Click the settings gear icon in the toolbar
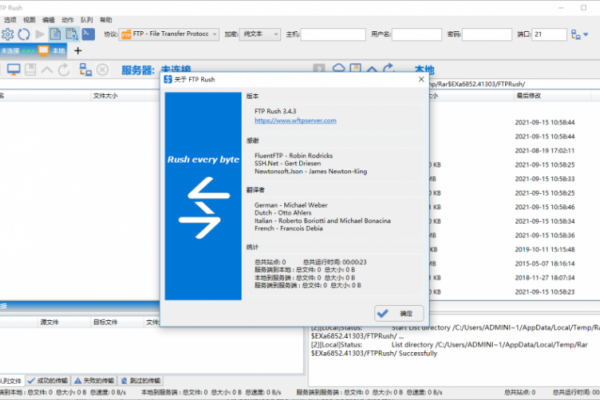The height and width of the screenshot is (400, 600). click(8, 34)
